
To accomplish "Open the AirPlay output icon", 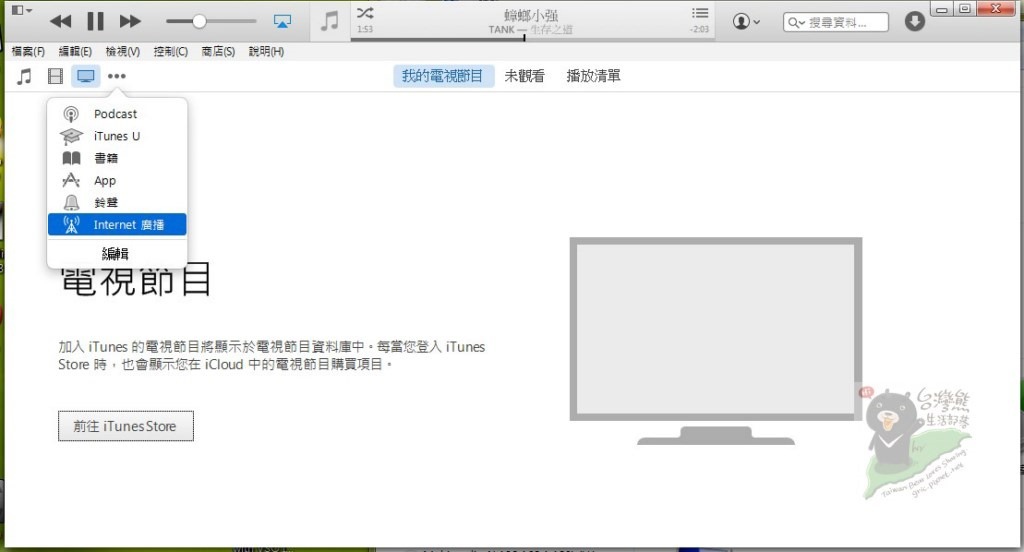I will tap(282, 22).
